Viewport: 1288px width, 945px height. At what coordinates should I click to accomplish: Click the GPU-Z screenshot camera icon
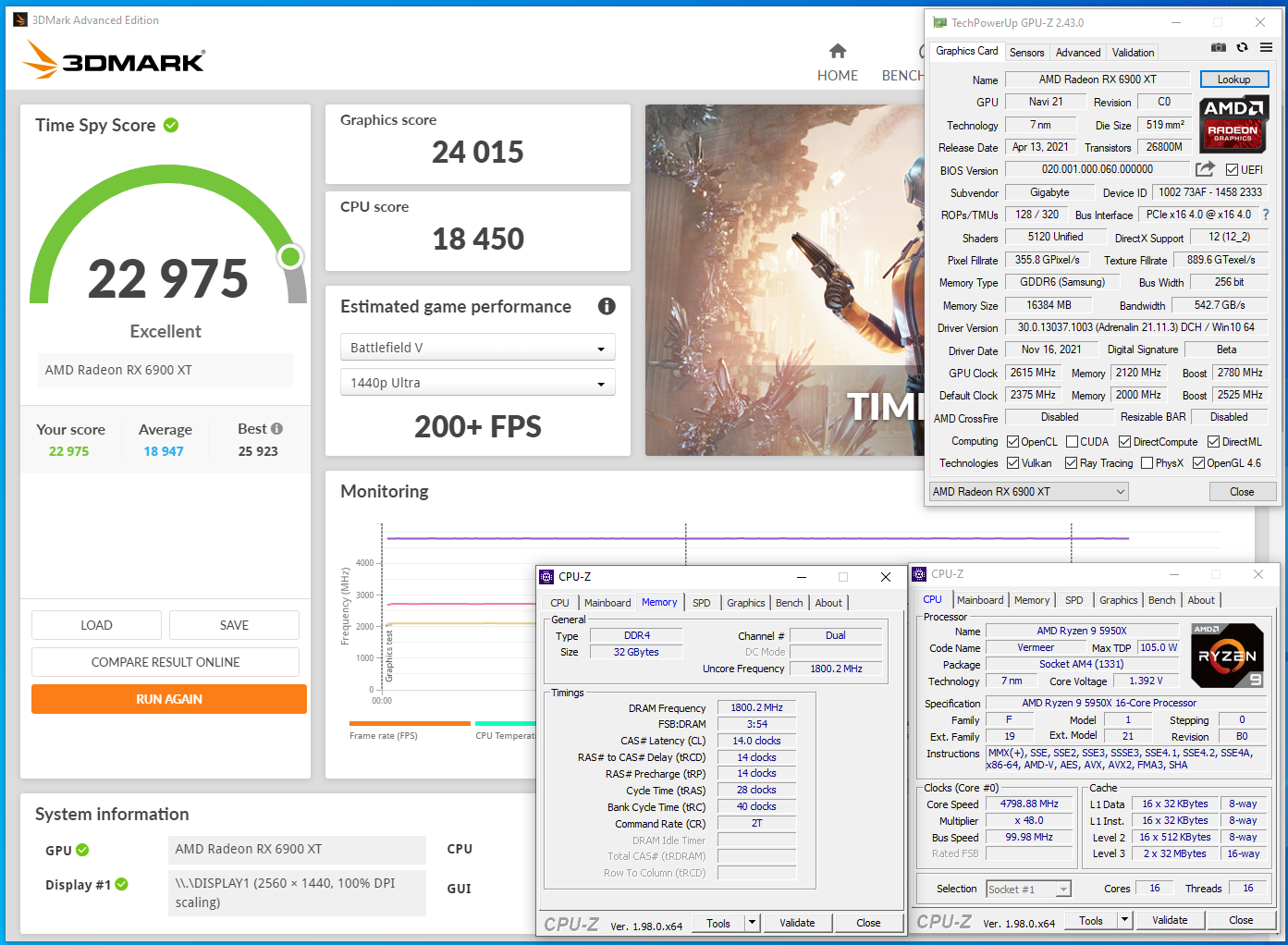[1219, 47]
